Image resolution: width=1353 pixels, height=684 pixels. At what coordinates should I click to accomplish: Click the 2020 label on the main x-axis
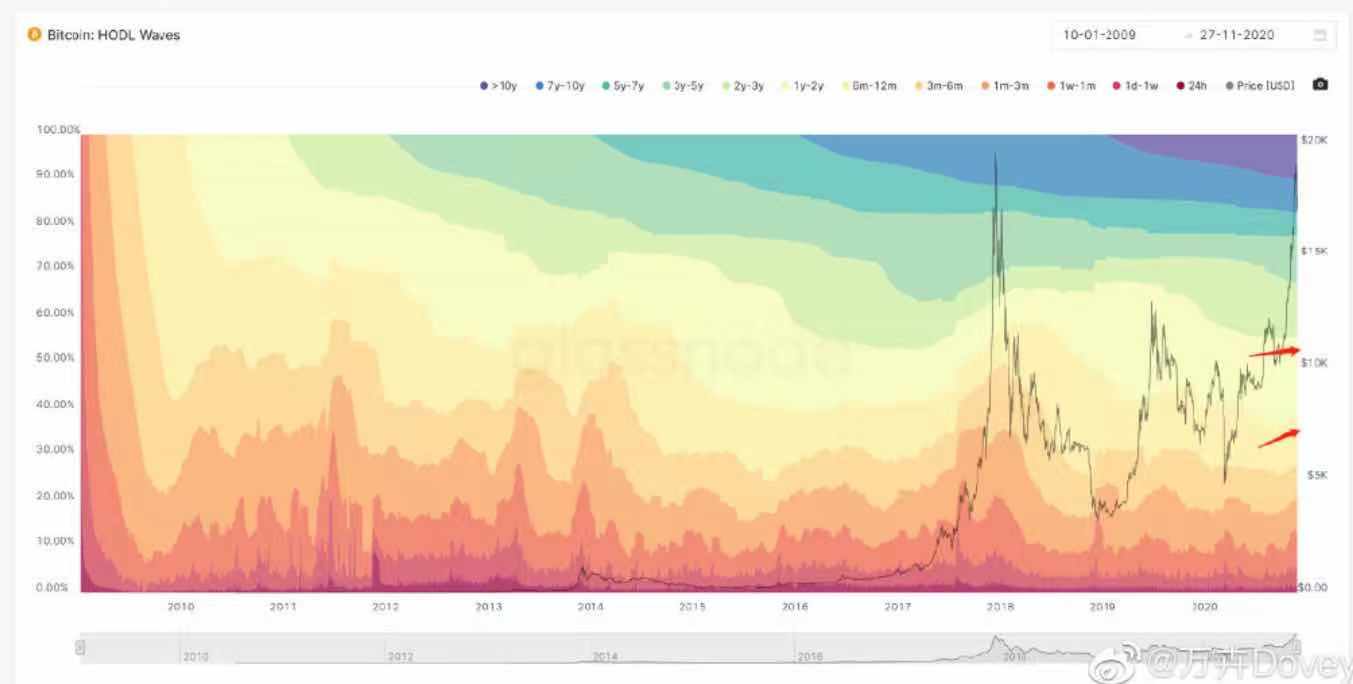click(1205, 606)
